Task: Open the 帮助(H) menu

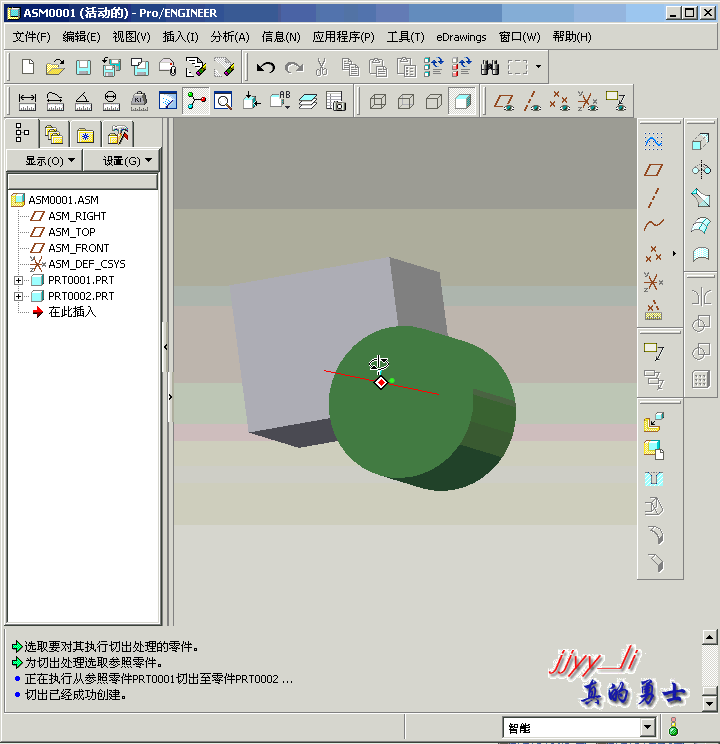Action: click(572, 37)
